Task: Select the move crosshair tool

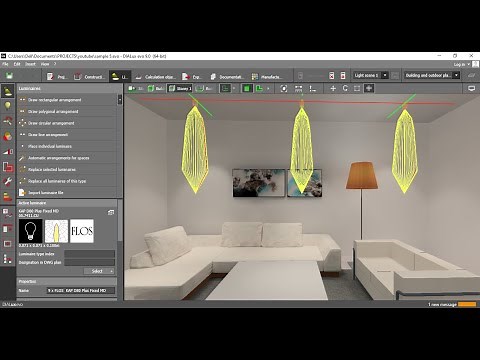Action: click(x=333, y=88)
